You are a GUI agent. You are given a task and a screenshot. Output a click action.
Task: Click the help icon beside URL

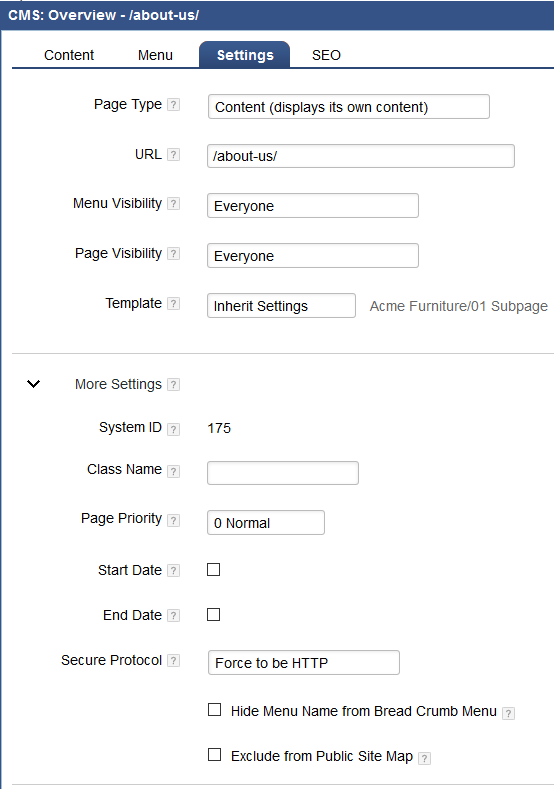(173, 154)
